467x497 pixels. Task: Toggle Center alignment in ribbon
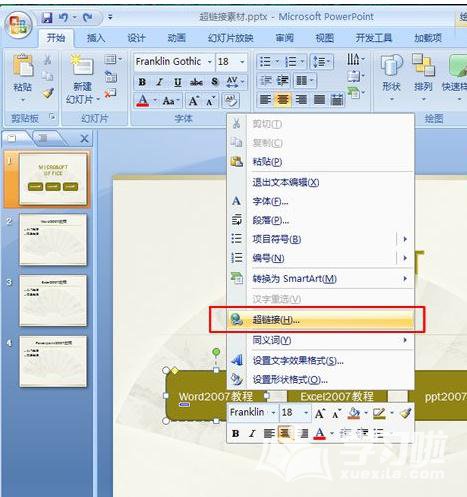(283, 100)
